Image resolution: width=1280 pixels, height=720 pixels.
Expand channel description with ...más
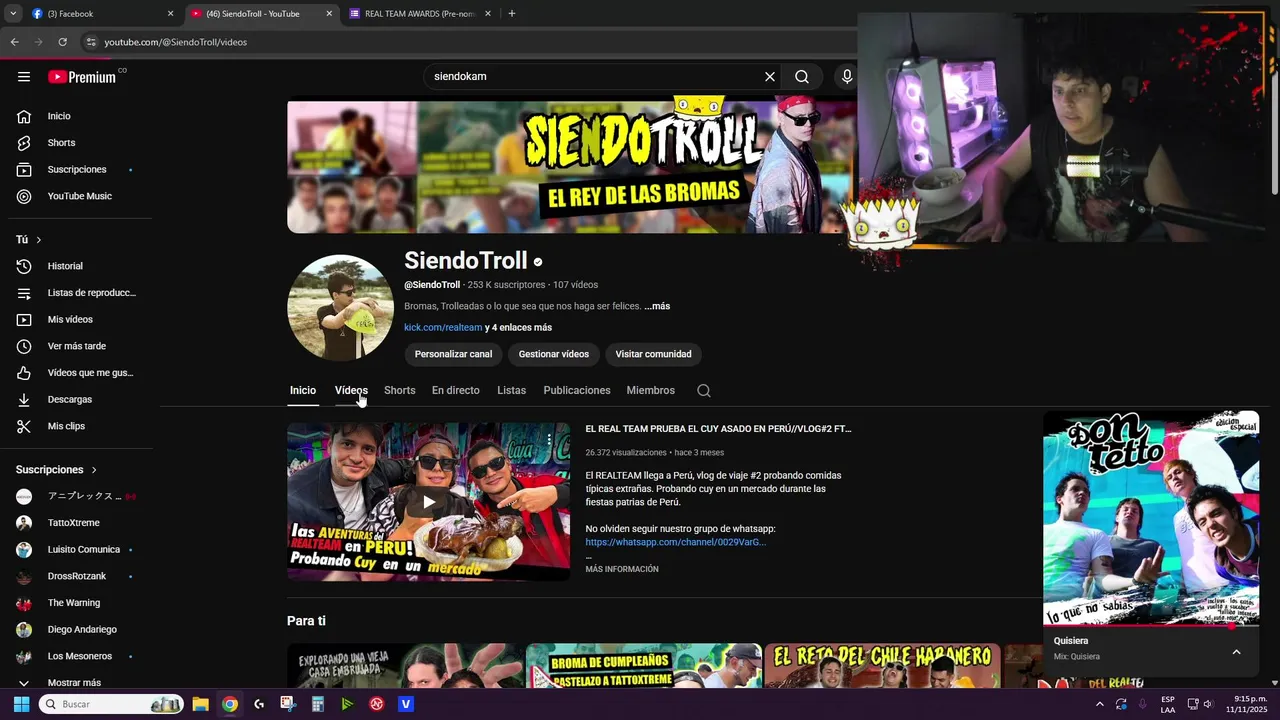click(x=657, y=306)
